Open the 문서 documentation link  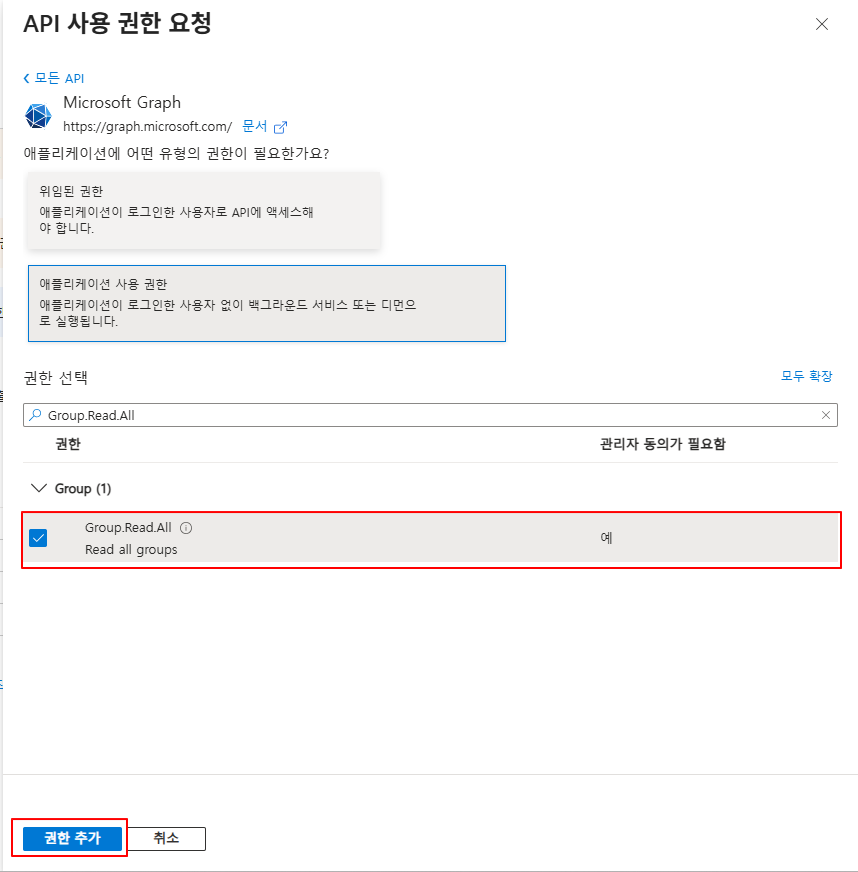tap(255, 127)
